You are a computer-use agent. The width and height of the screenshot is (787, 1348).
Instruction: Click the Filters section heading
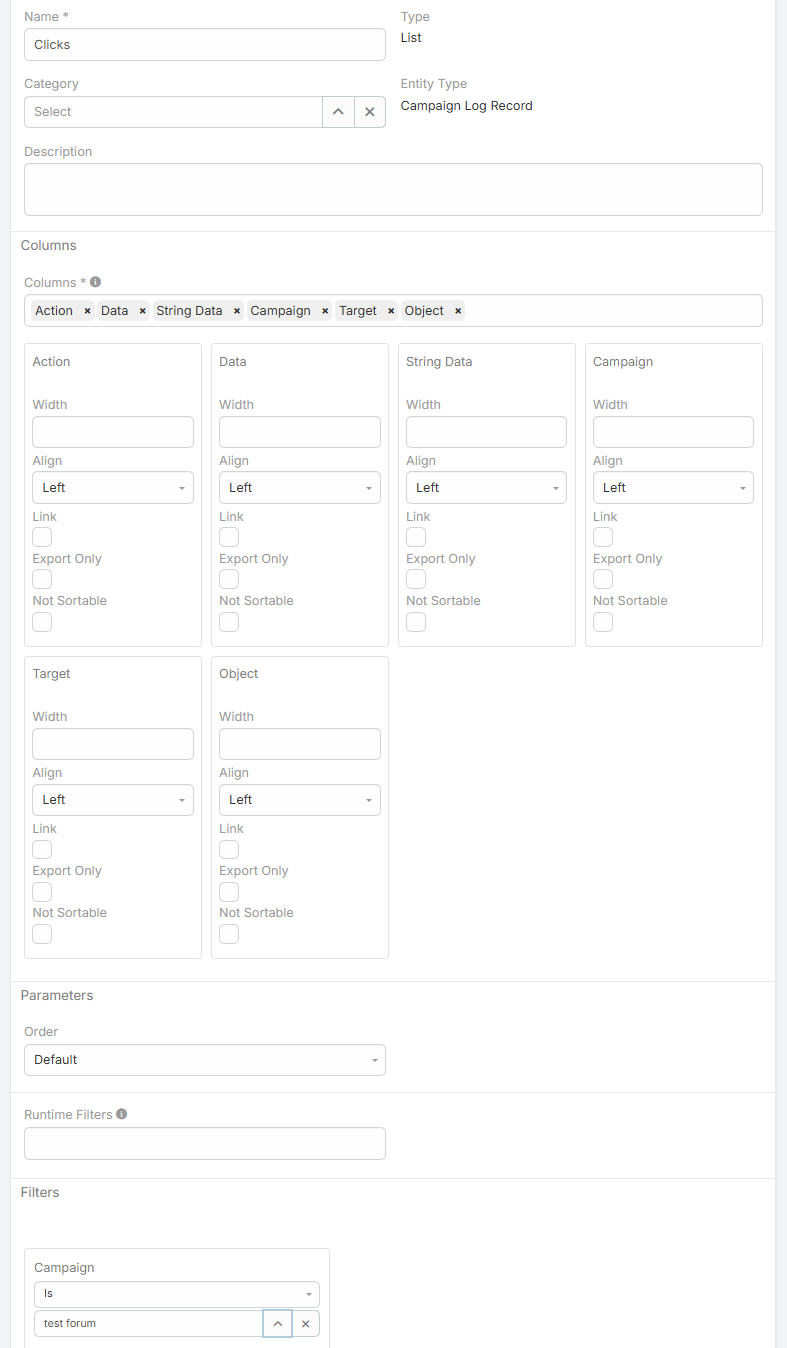40,1193
